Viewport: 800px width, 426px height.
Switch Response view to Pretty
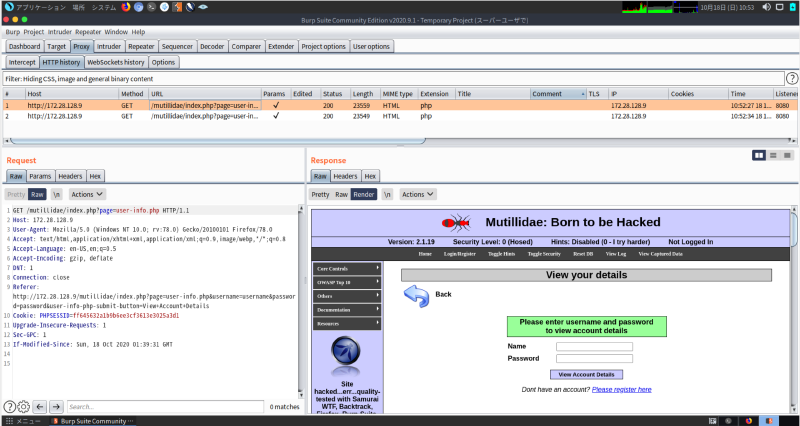tap(320, 194)
